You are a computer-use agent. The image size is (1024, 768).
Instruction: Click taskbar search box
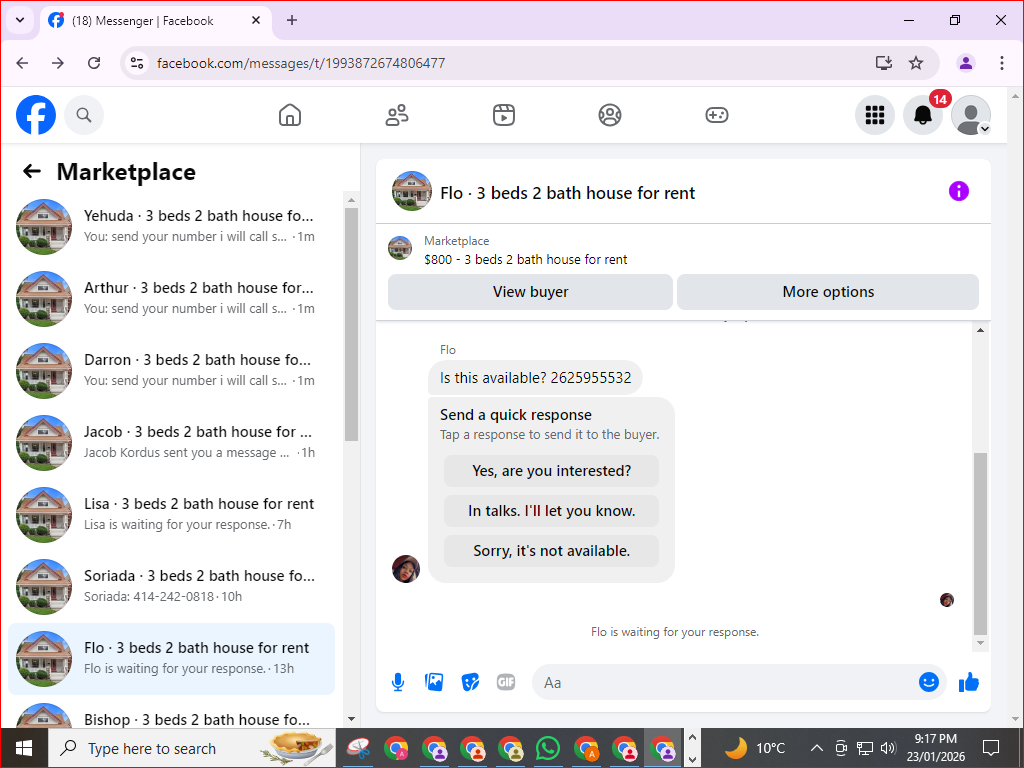191,748
